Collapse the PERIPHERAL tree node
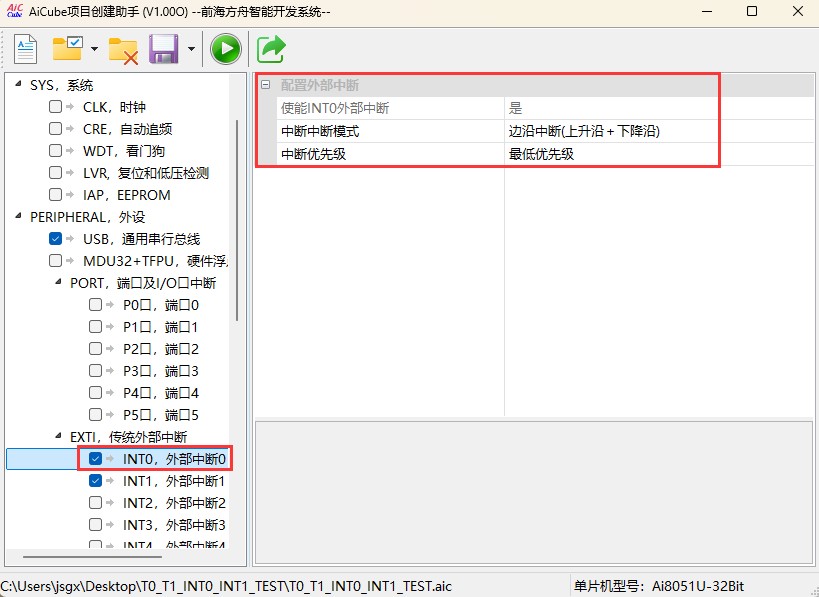This screenshot has height=597, width=819. pyautogui.click(x=19, y=215)
